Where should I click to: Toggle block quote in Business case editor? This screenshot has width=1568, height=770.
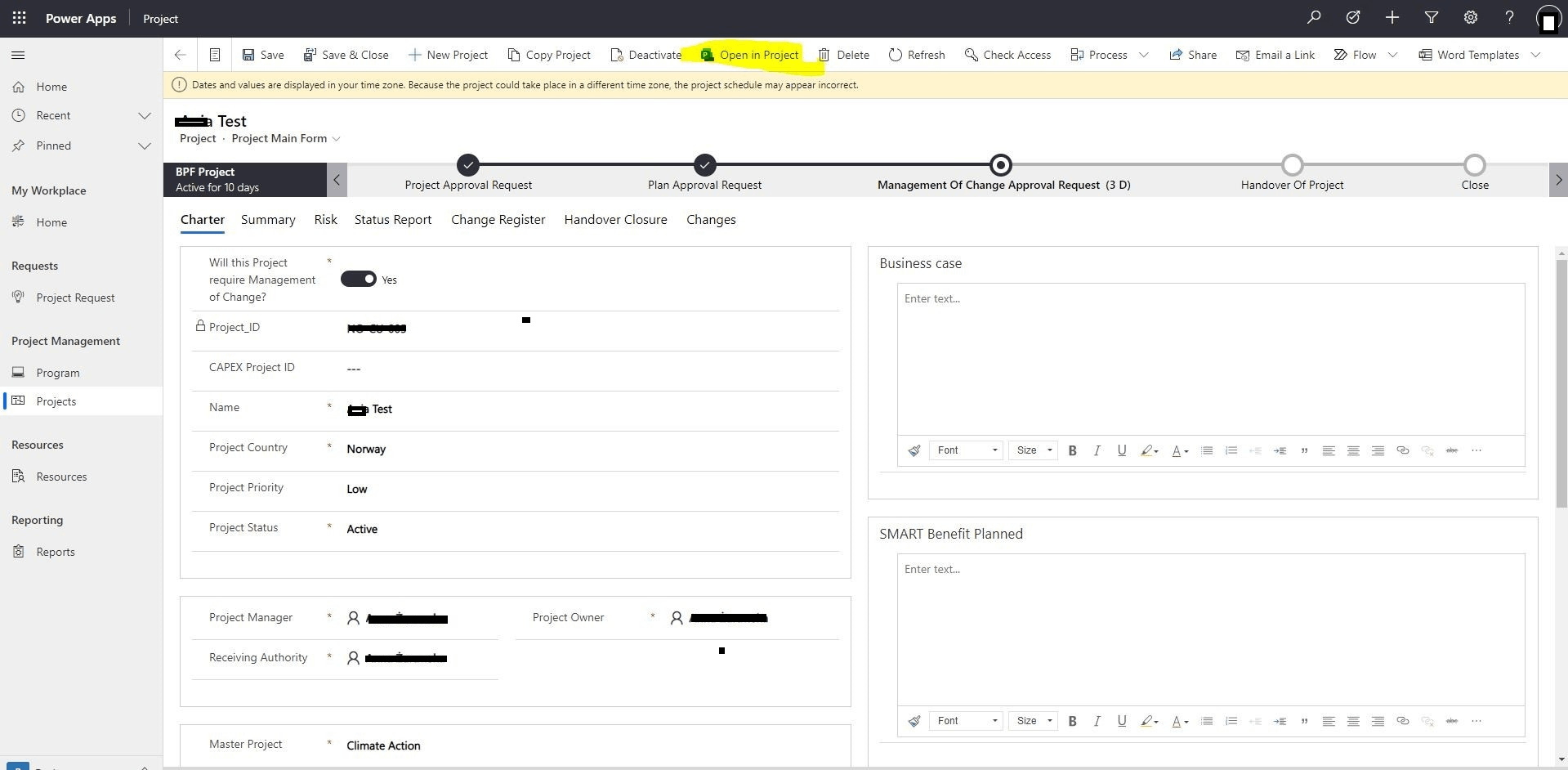point(1304,450)
